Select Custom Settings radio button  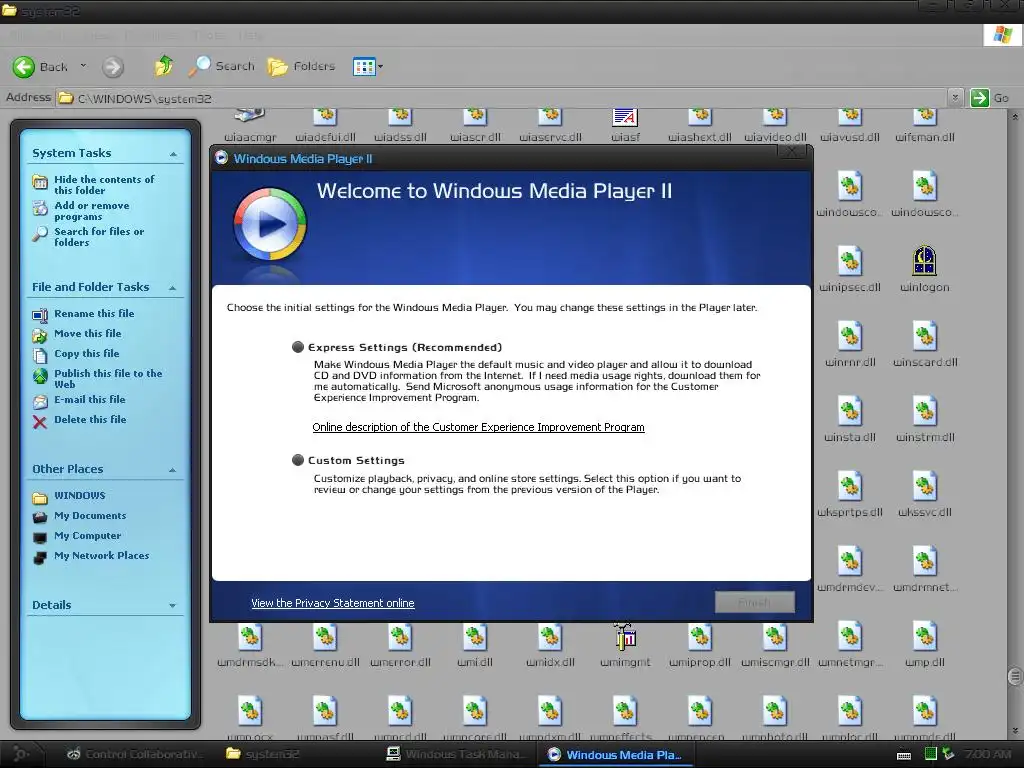point(298,460)
